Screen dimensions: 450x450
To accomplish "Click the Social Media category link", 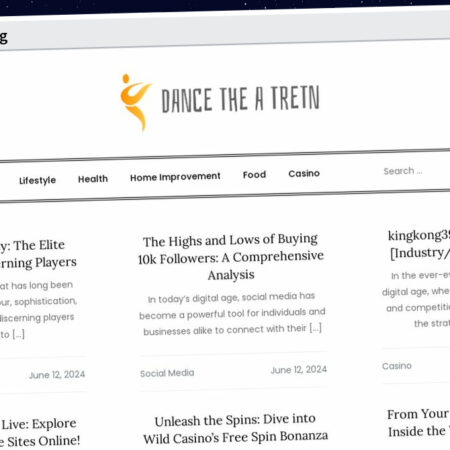I will 167,373.
